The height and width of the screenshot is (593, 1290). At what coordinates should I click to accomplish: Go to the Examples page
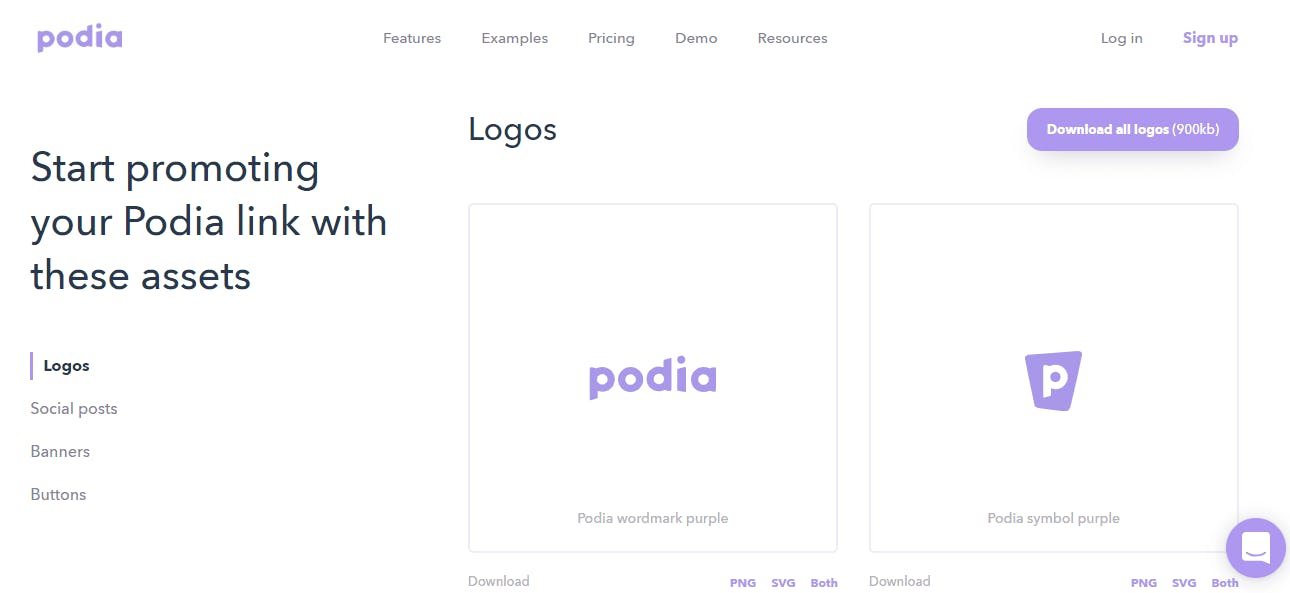coord(514,38)
